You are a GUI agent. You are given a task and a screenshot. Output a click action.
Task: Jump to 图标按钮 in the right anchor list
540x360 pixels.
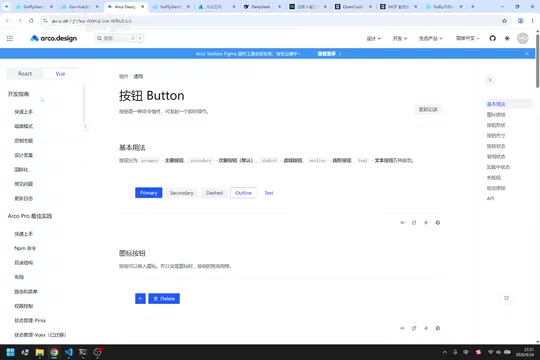496,114
